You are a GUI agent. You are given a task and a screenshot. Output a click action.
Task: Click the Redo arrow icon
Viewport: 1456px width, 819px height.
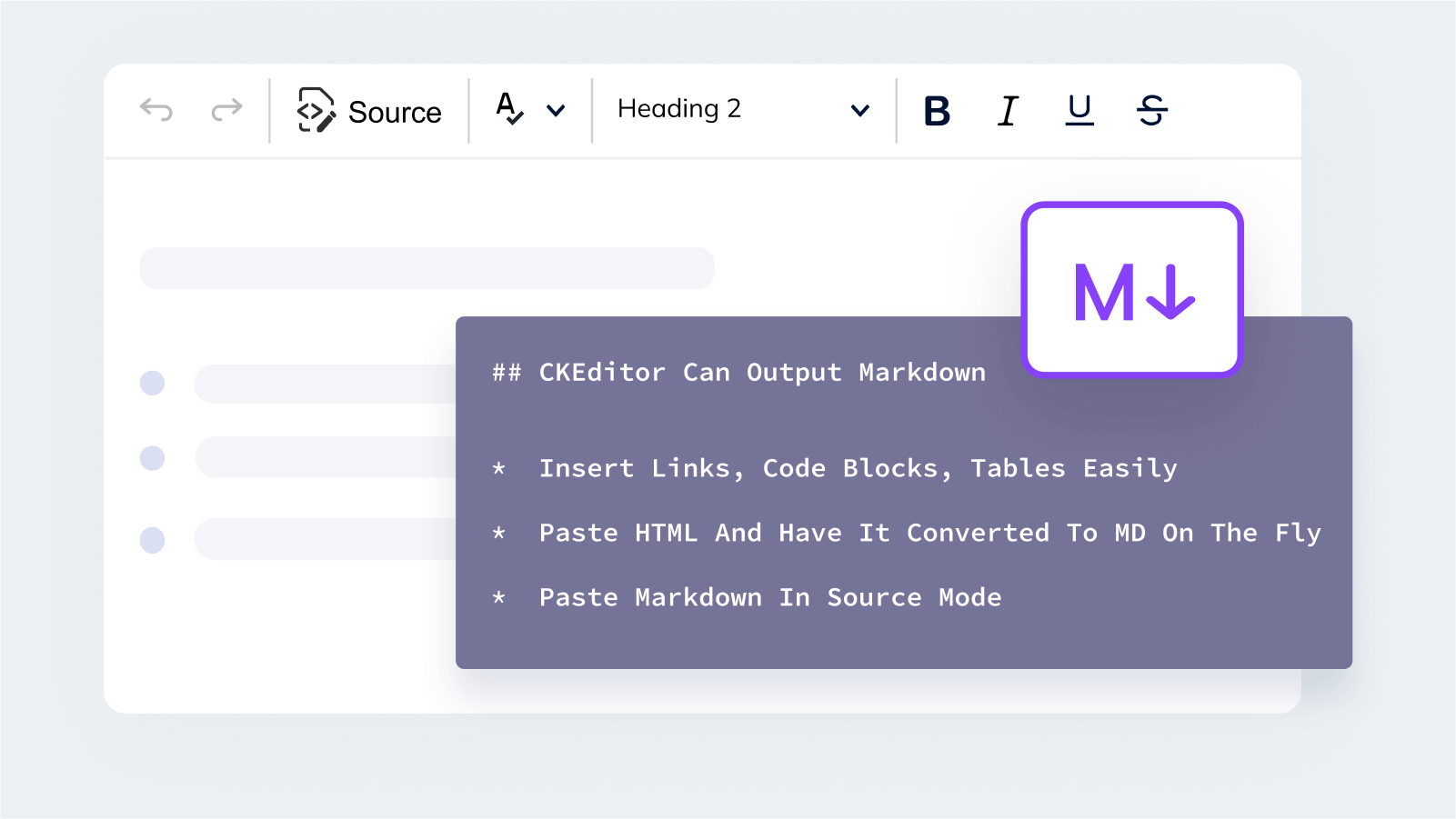coord(226,110)
